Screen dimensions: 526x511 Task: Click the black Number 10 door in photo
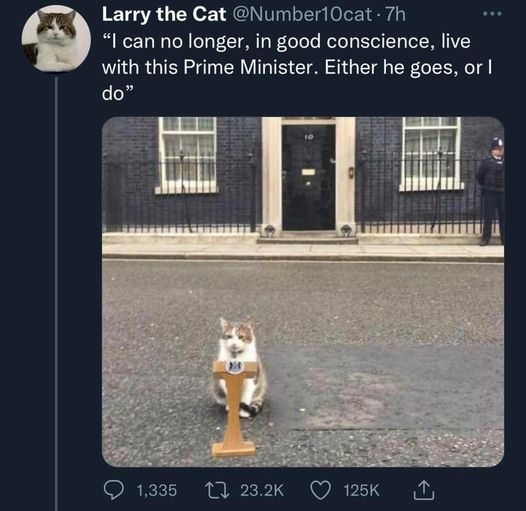tap(308, 177)
